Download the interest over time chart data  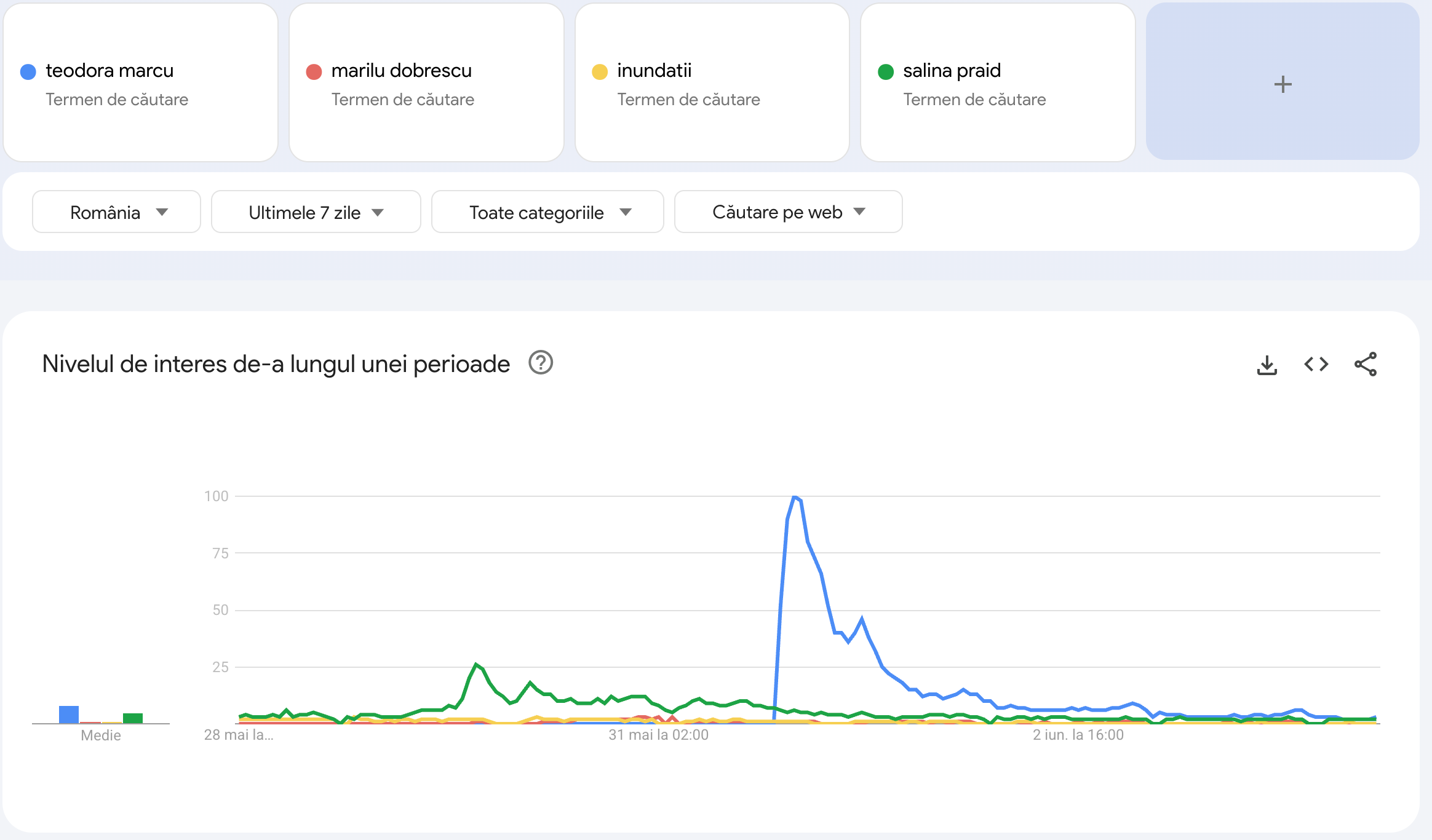coord(1267,365)
